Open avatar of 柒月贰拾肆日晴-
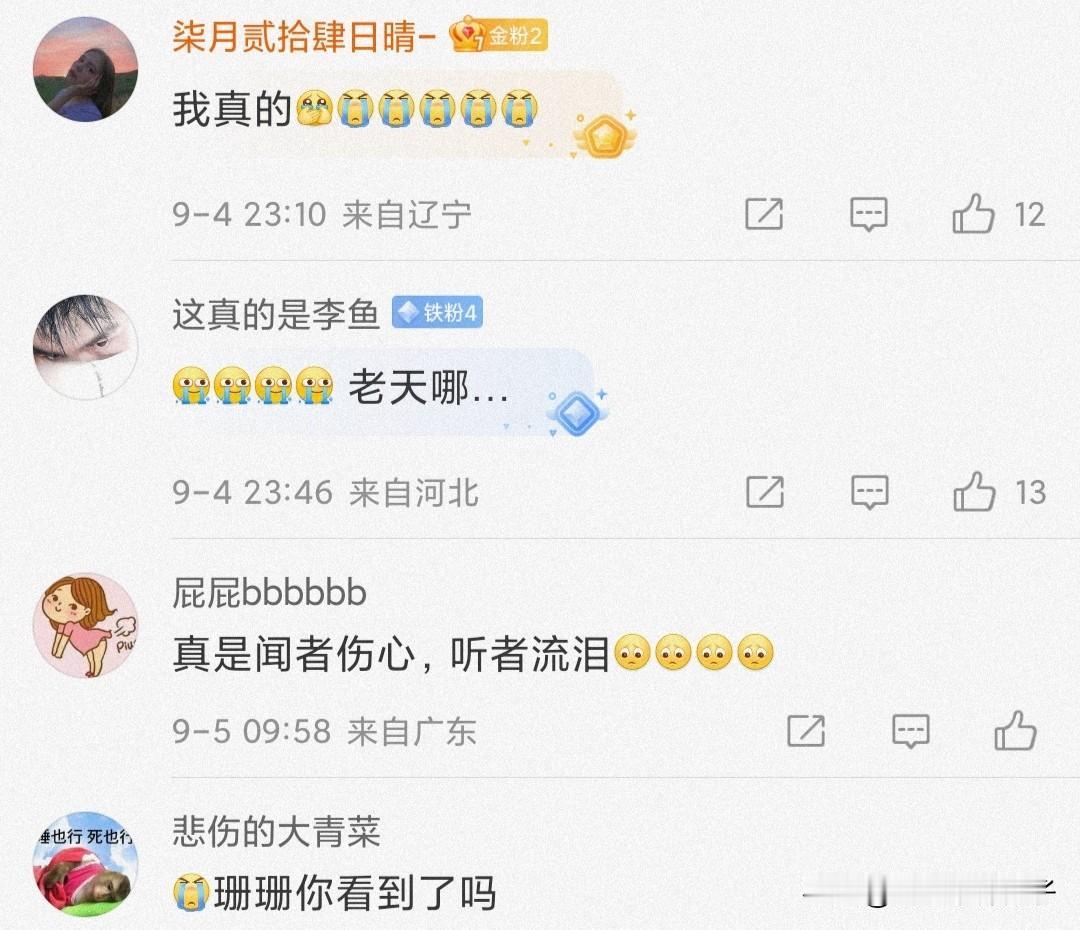 85,70
